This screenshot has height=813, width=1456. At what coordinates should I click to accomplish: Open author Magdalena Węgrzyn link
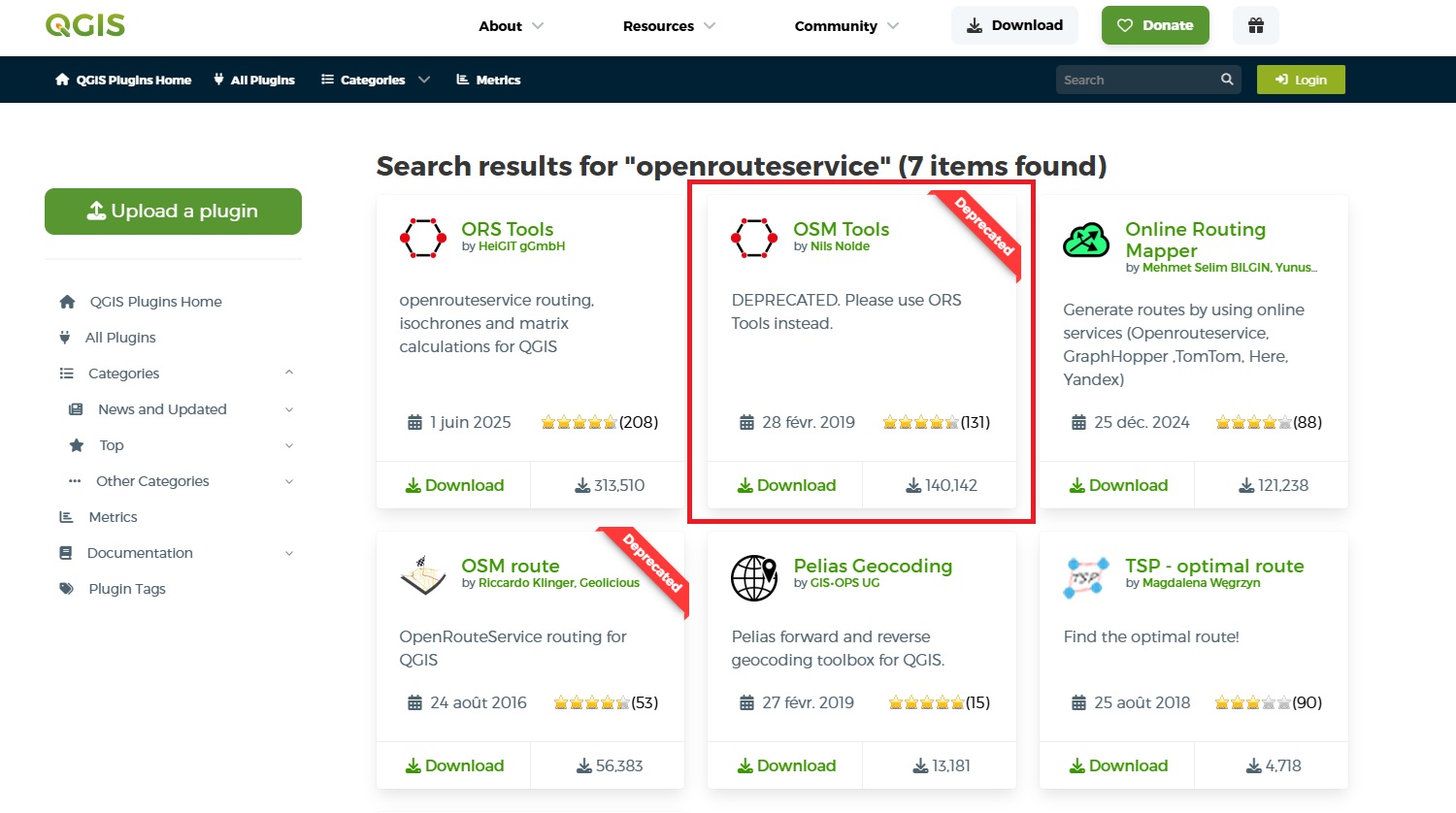1201,583
